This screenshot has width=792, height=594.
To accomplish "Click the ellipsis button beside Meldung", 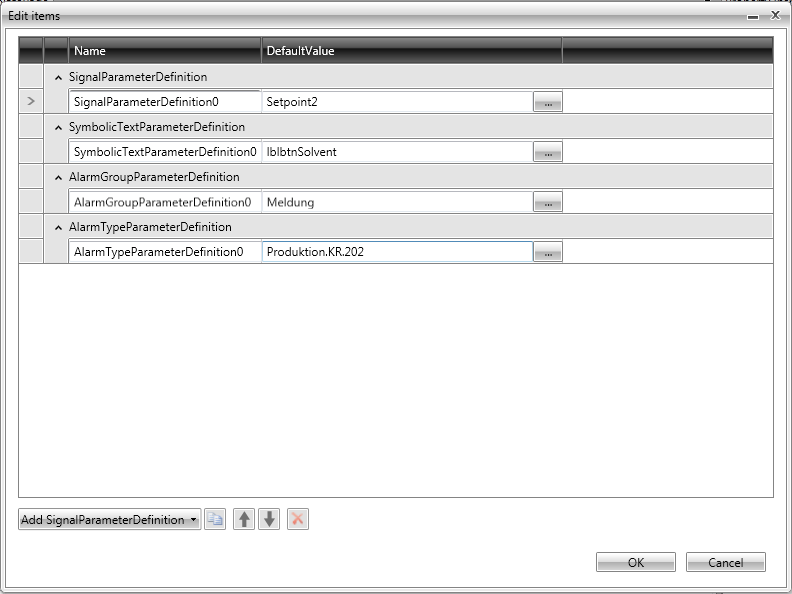I will click(547, 203).
